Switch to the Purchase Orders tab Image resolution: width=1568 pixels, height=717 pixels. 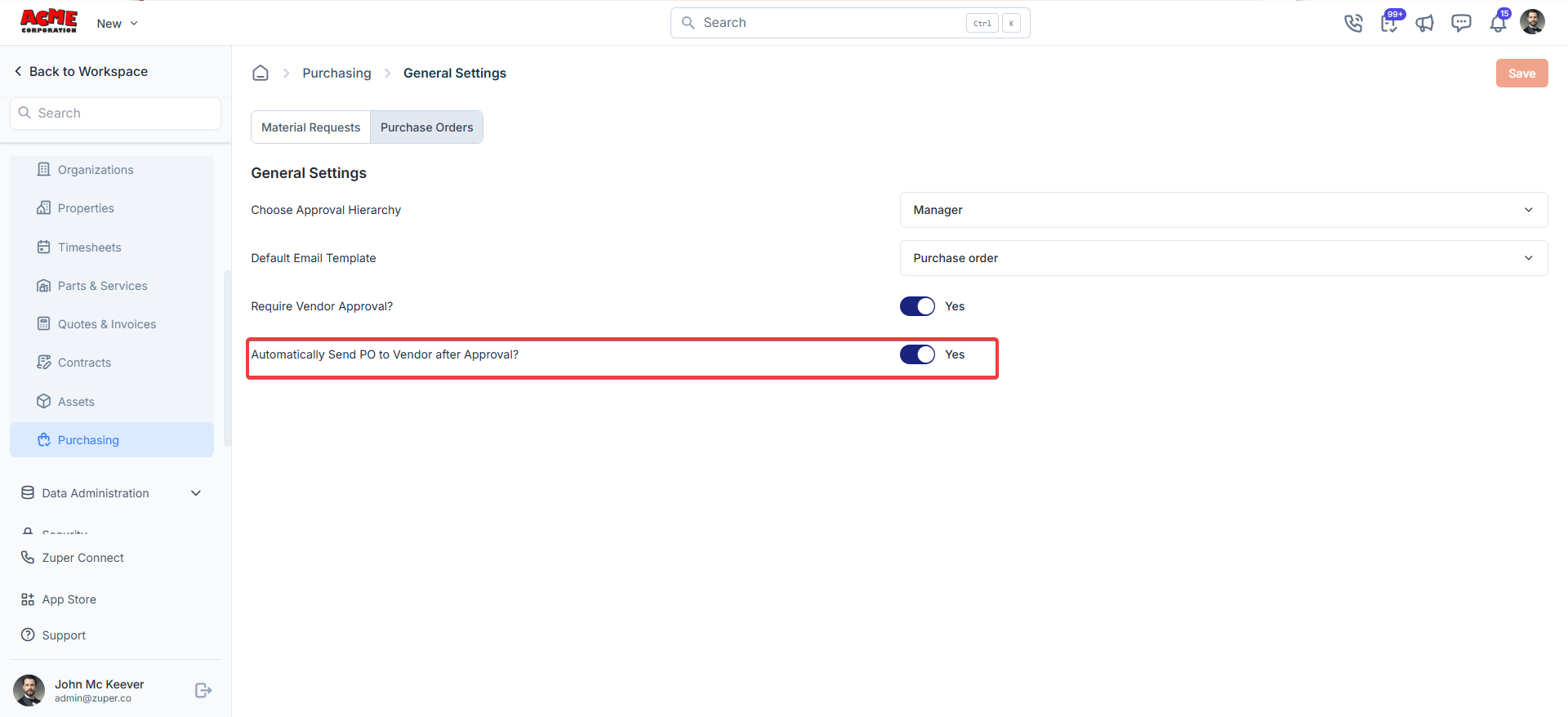pos(426,127)
